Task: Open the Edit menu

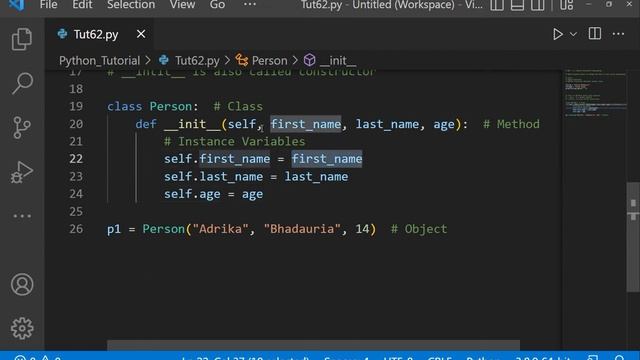Action: coord(82,5)
